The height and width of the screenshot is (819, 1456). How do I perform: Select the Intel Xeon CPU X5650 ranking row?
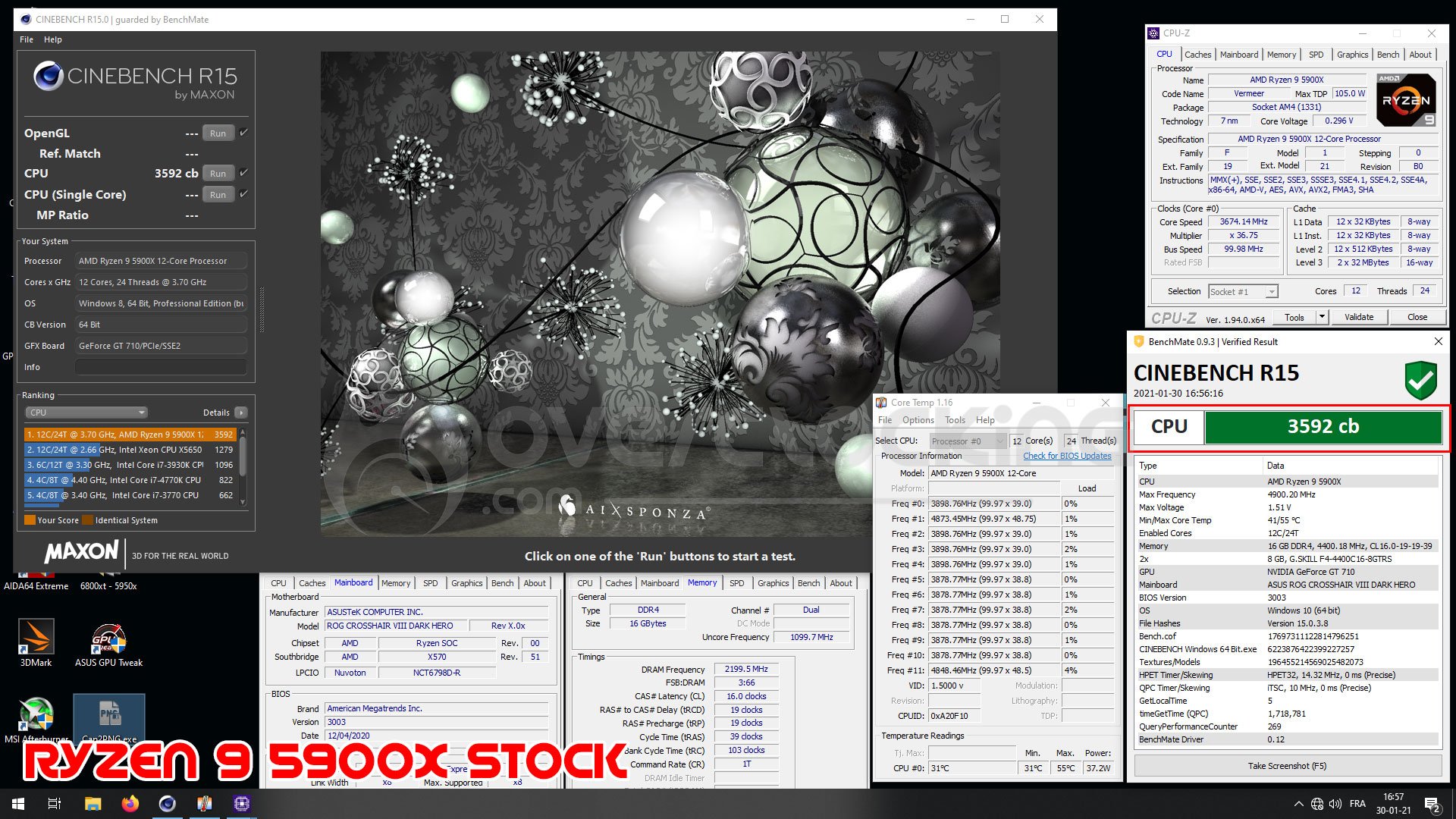(x=130, y=450)
